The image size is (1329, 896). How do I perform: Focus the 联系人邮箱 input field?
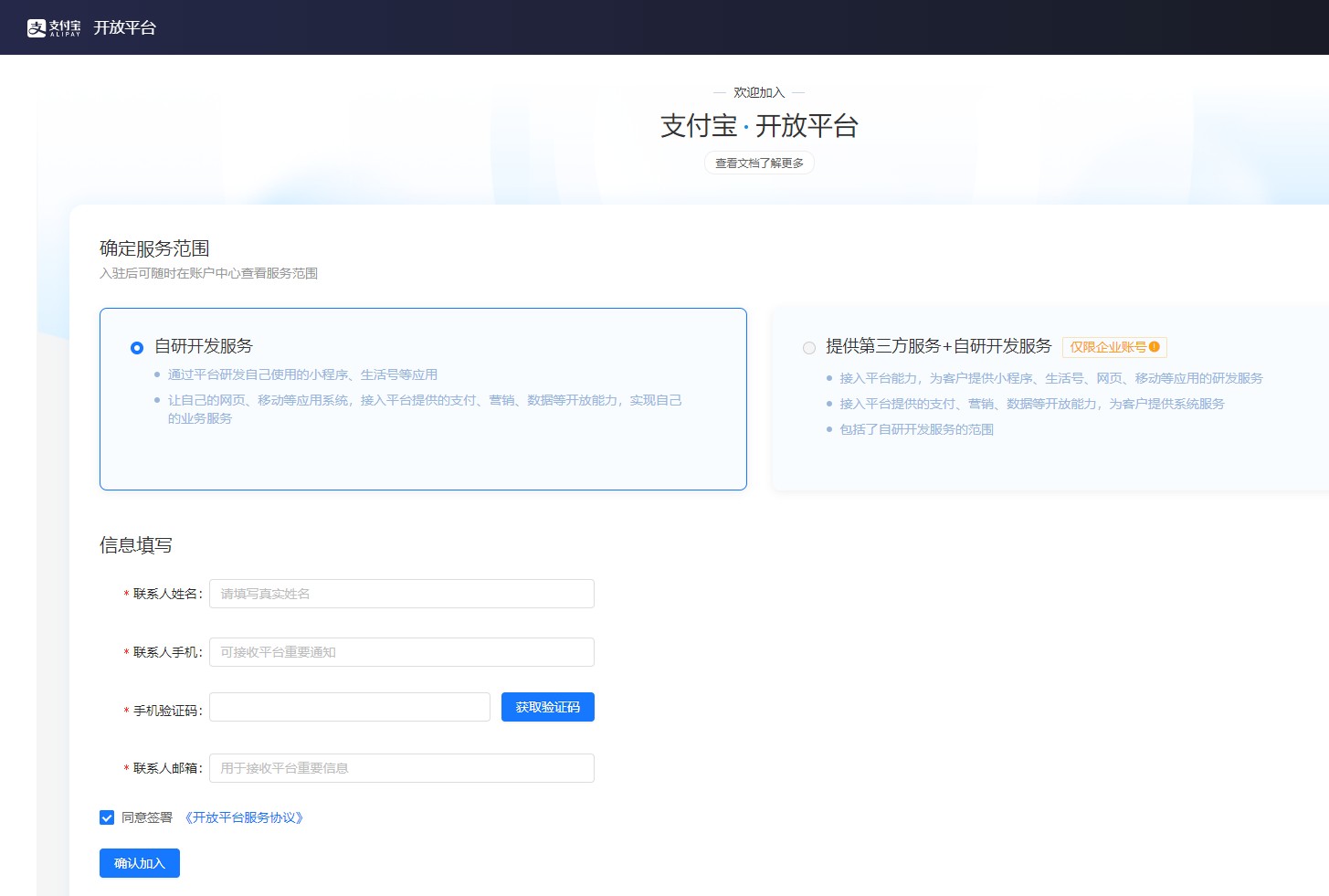point(402,768)
